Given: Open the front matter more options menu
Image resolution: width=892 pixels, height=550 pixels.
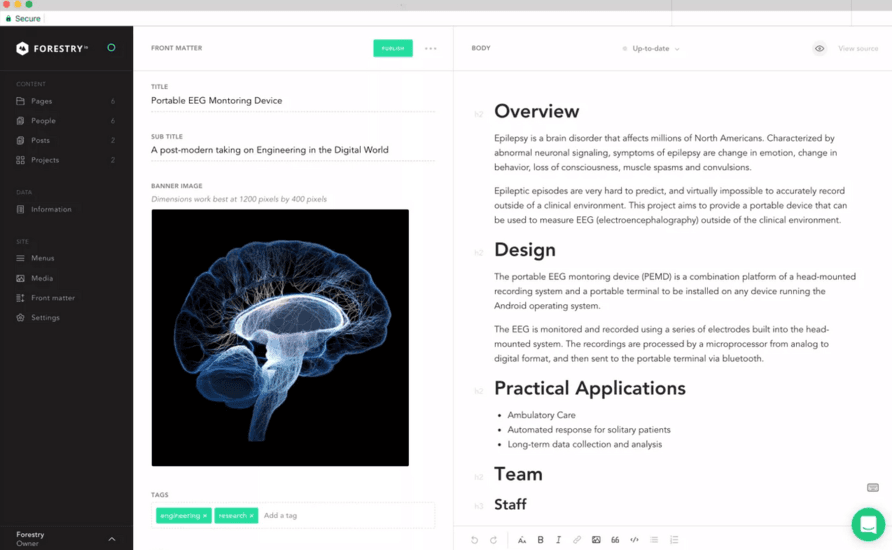Looking at the screenshot, I should [x=431, y=48].
